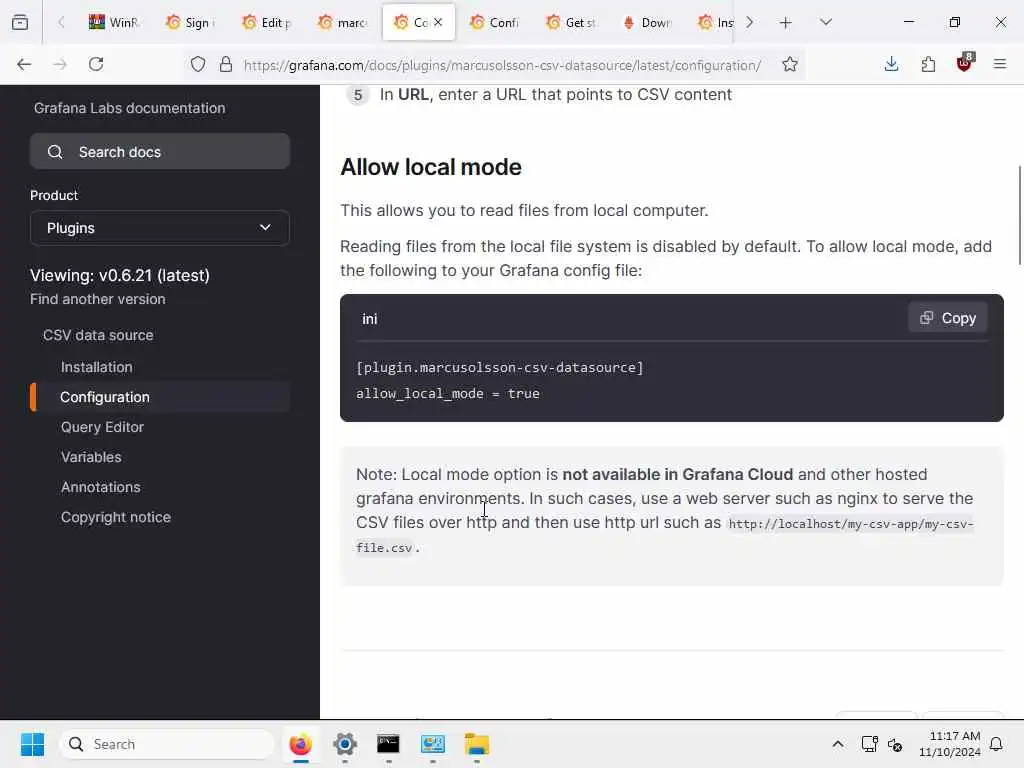This screenshot has height=768, width=1024.
Task: Click the [plugin.marcusolsson-csv-datasource] line
Action: (500, 368)
